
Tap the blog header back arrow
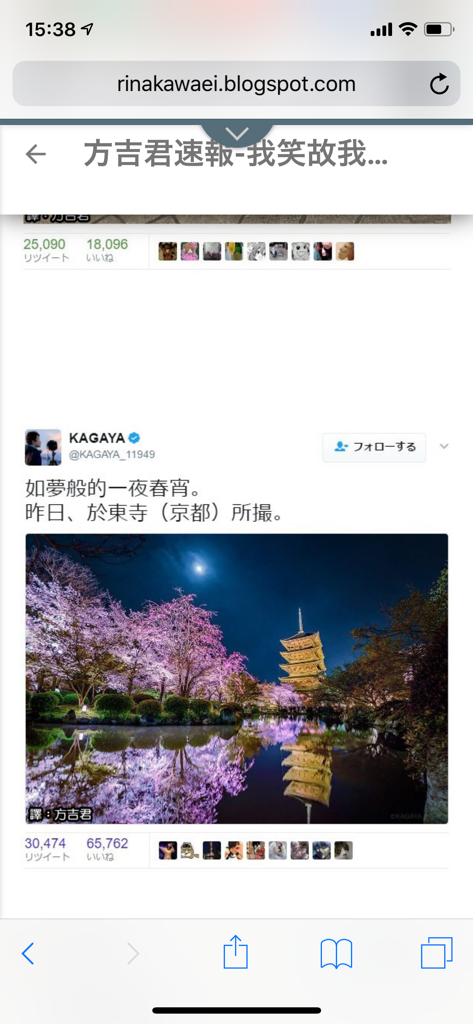[35, 154]
